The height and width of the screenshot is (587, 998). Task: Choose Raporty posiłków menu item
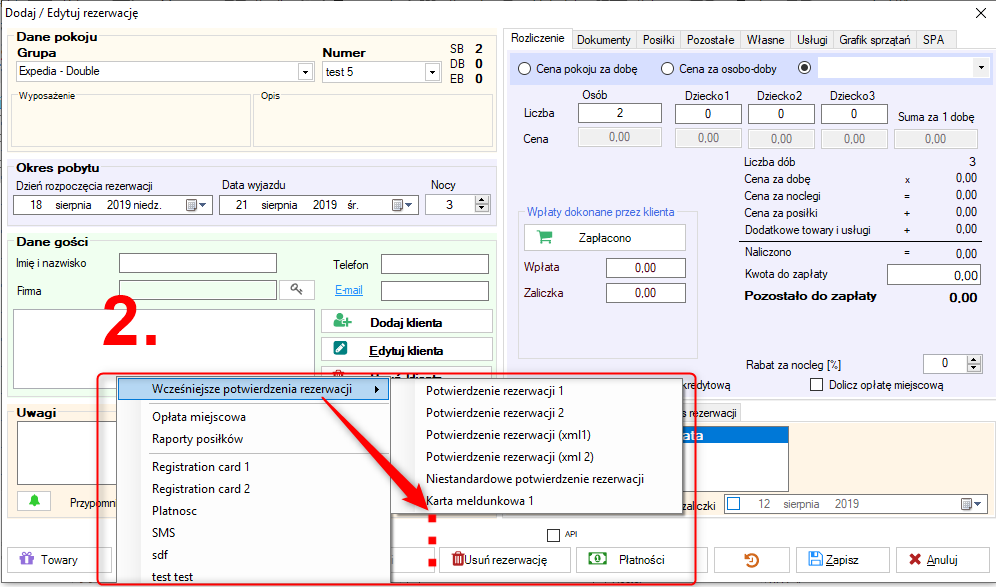[x=253, y=439]
